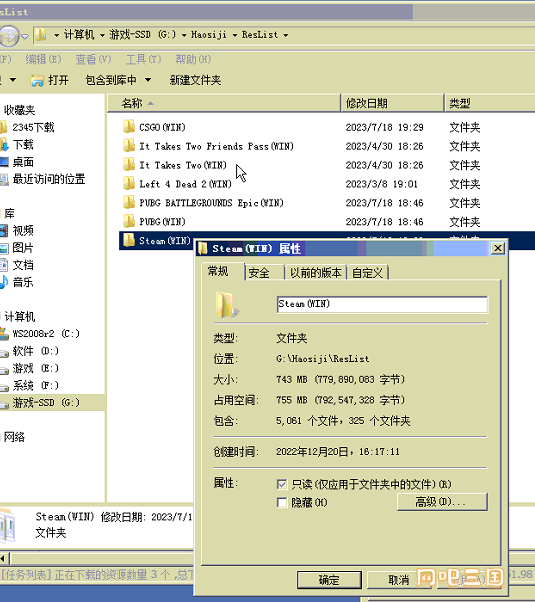
Task: Click the 新建文件夹 toolbar button
Action: click(x=195, y=80)
